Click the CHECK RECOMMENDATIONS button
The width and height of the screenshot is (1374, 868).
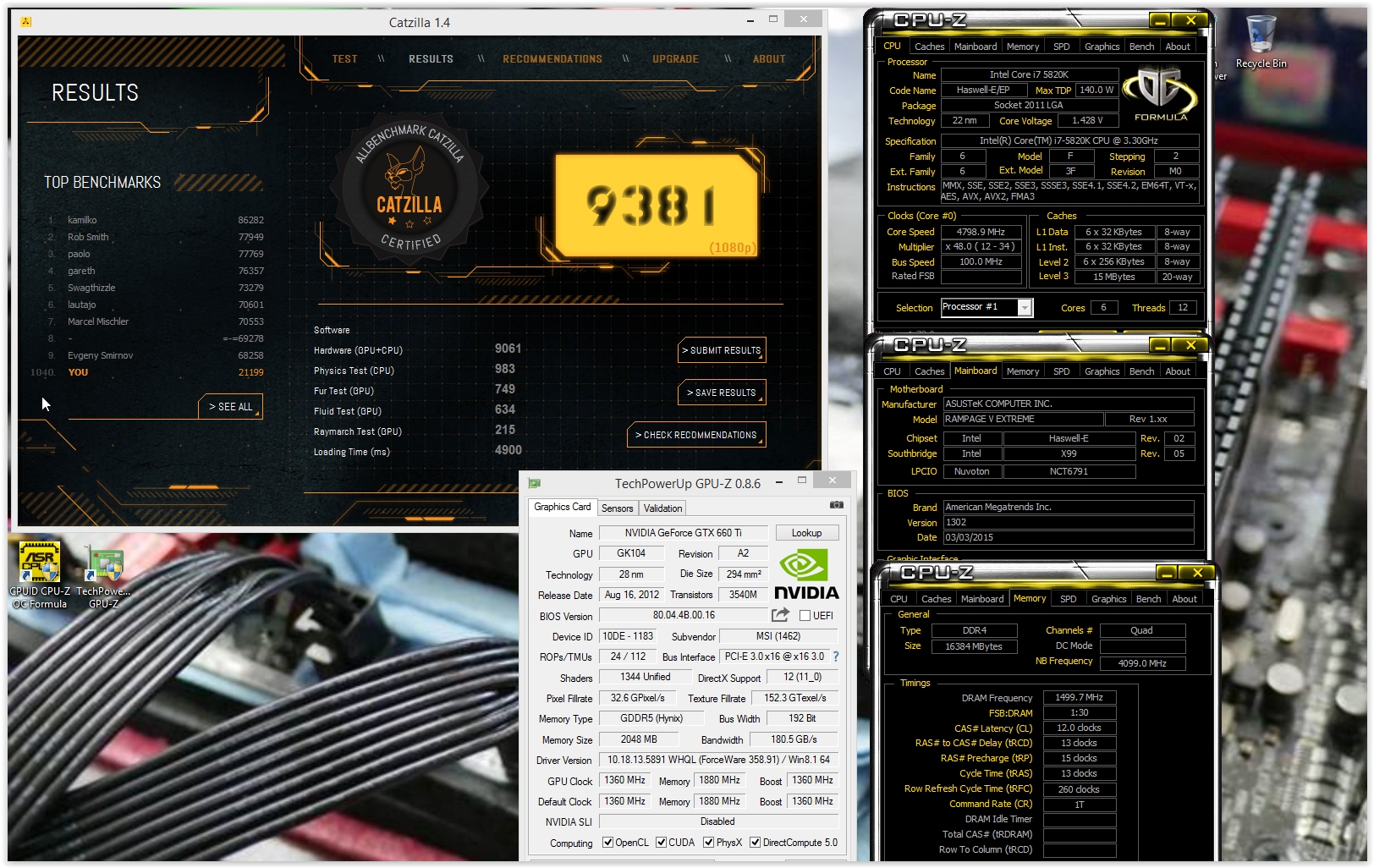pyautogui.click(x=696, y=435)
